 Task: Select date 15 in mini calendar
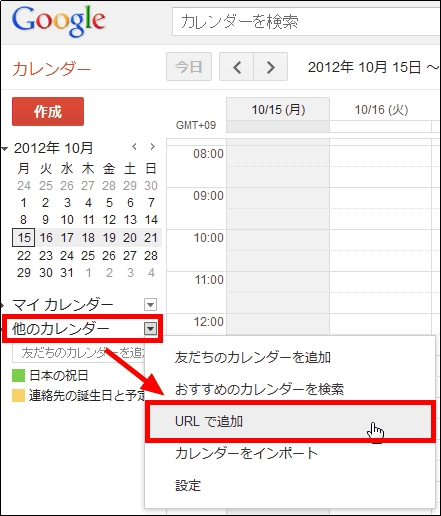(24, 238)
